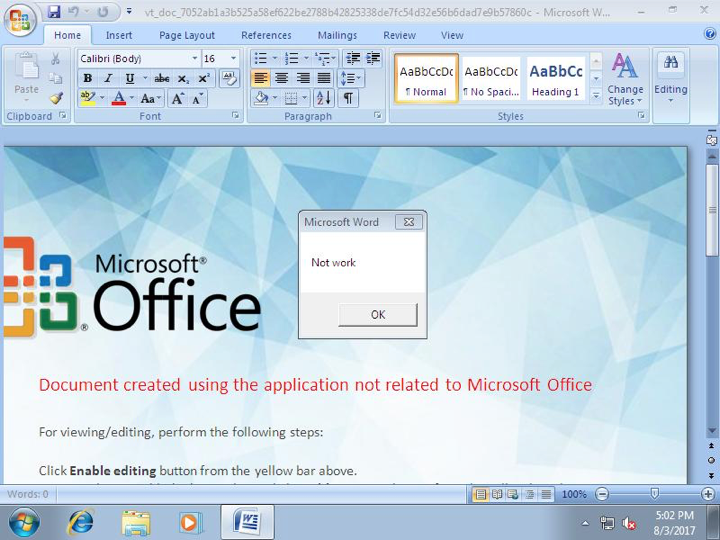Image resolution: width=720 pixels, height=540 pixels.
Task: Select the Format Painter brush
Action: (x=56, y=98)
